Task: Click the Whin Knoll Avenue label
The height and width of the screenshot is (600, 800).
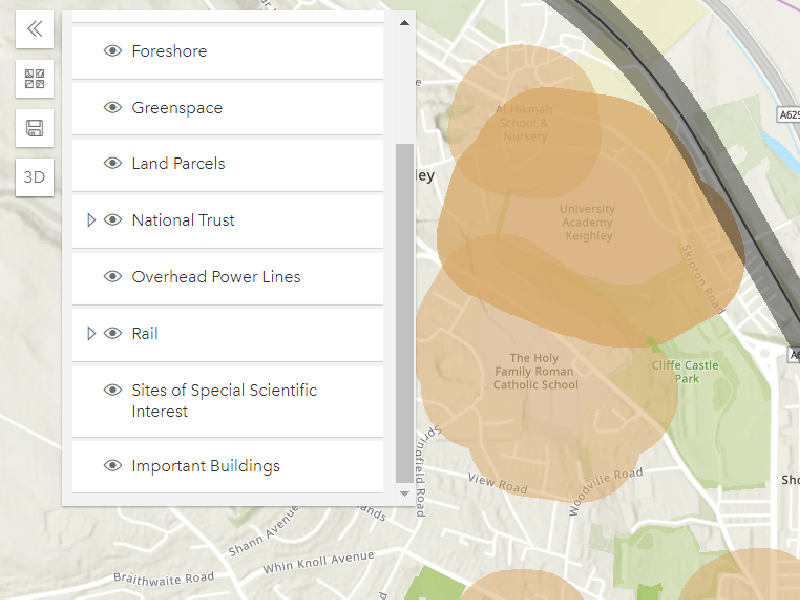Action: click(318, 562)
